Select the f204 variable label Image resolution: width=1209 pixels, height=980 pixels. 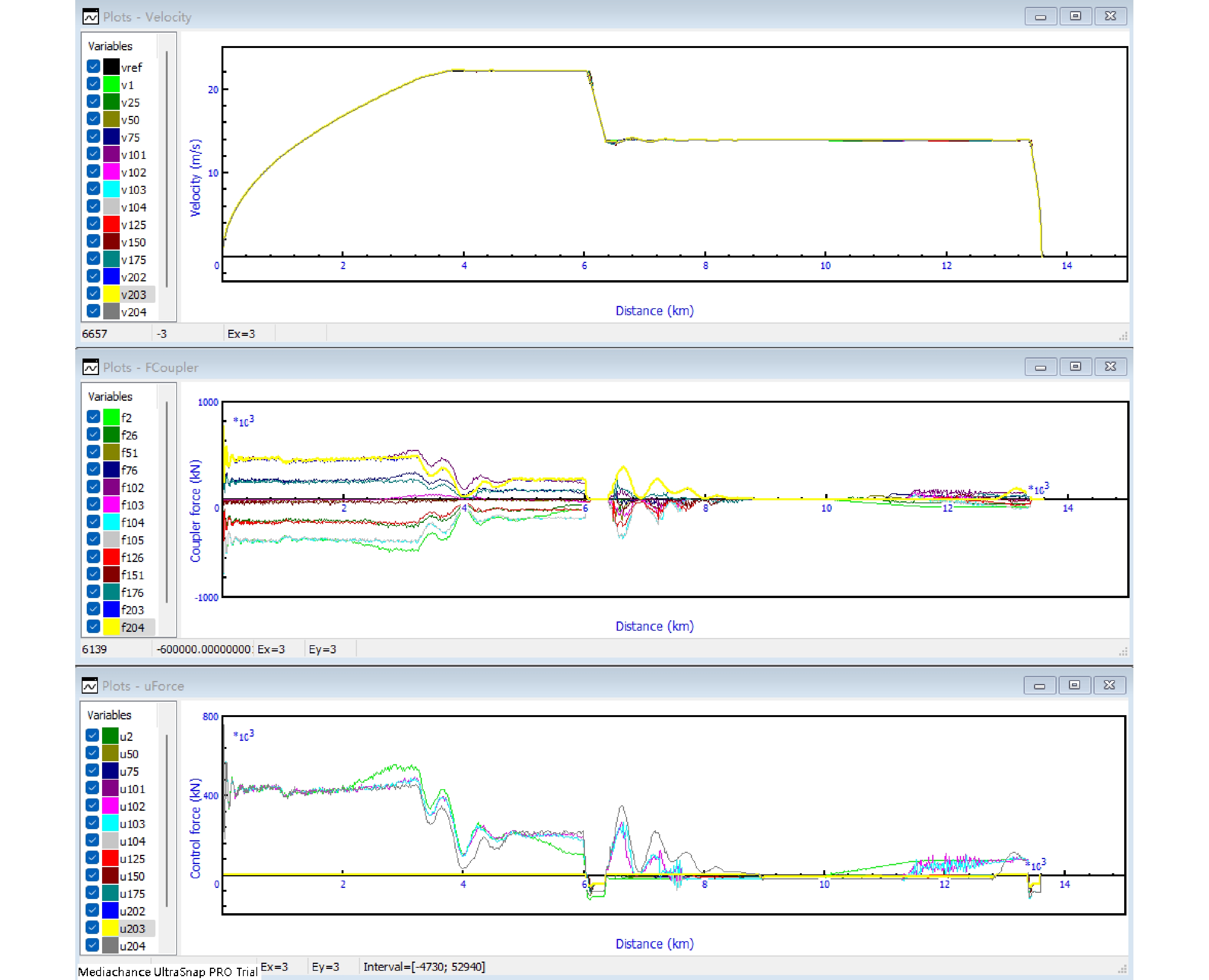coord(133,627)
